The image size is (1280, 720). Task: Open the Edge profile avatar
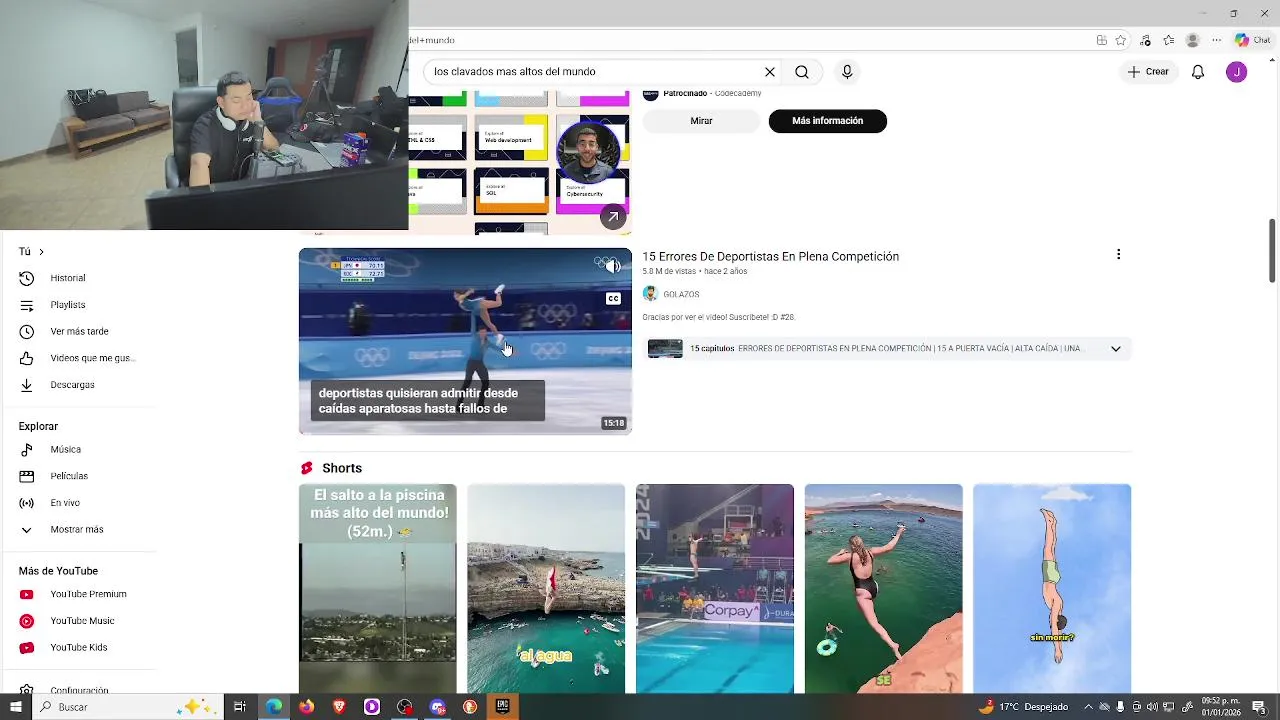click(x=1192, y=40)
